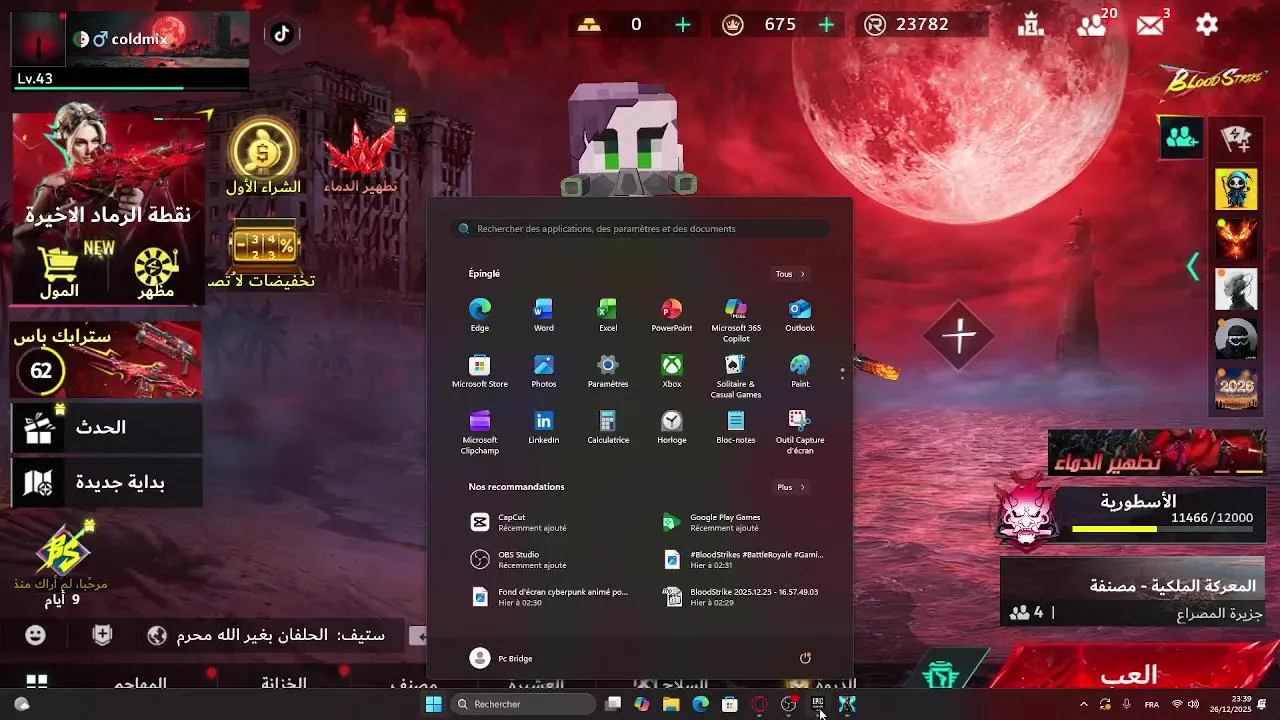Launch Photos app from Start menu
This screenshot has width=1280, height=720.
click(544, 371)
